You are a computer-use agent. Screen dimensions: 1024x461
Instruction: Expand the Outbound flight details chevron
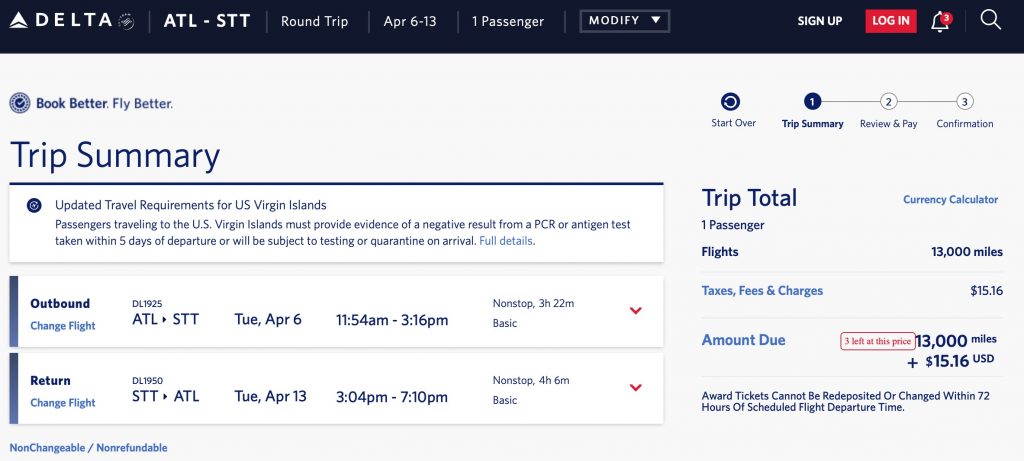635,310
